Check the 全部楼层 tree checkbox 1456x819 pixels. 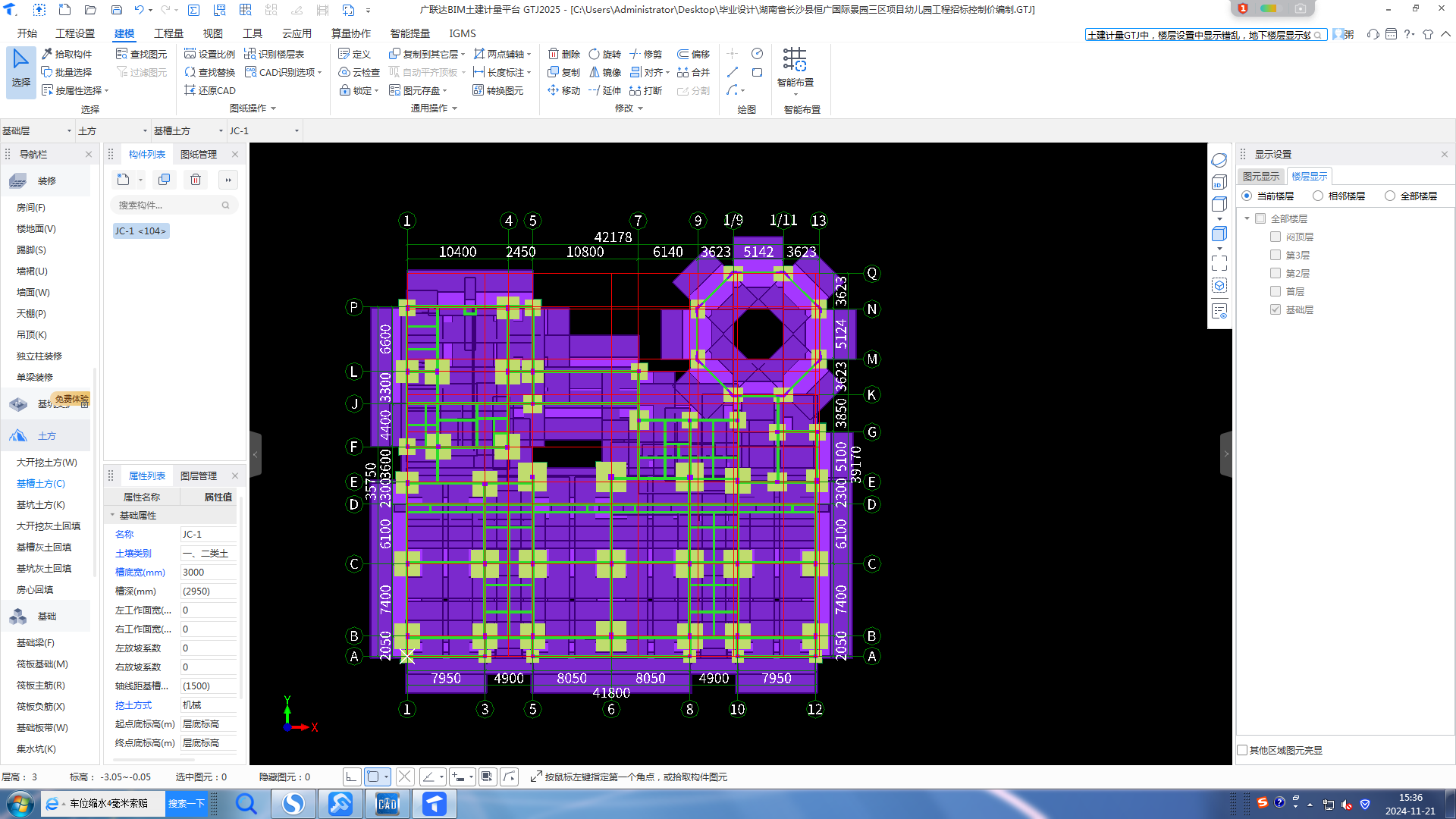(x=1260, y=218)
